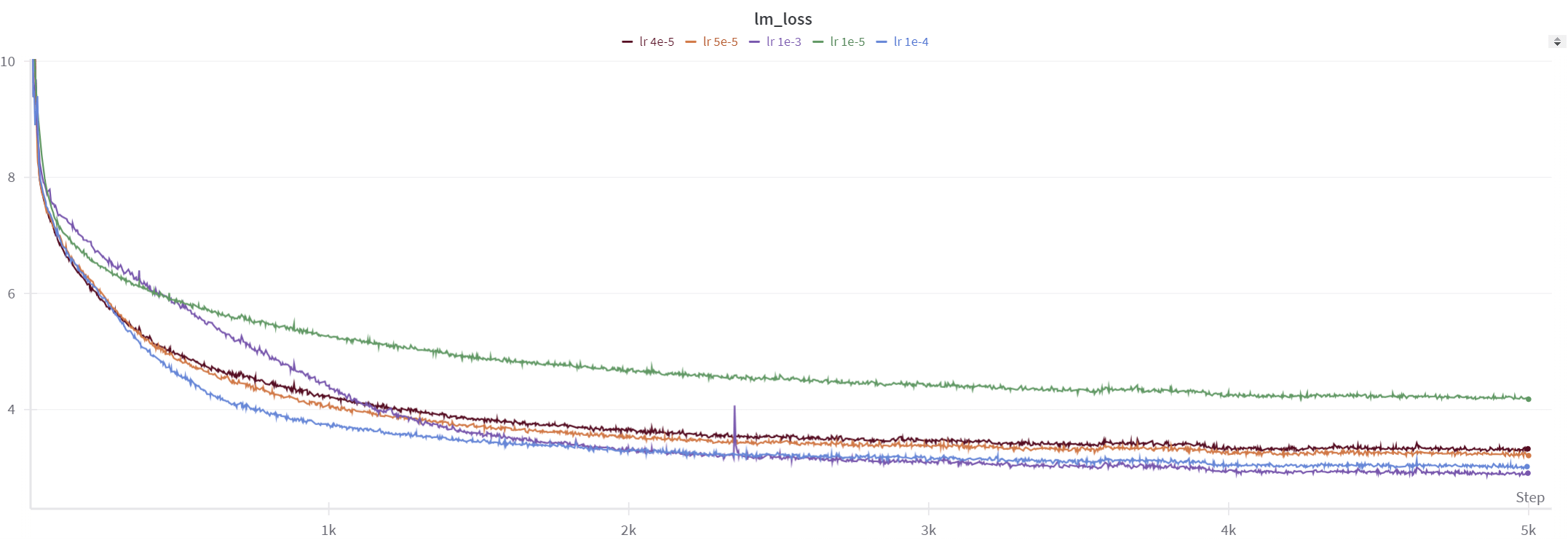Screen dimensions: 1568x551
Task: Toggle the lr 1e-5 legend entry
Action: coord(839,42)
